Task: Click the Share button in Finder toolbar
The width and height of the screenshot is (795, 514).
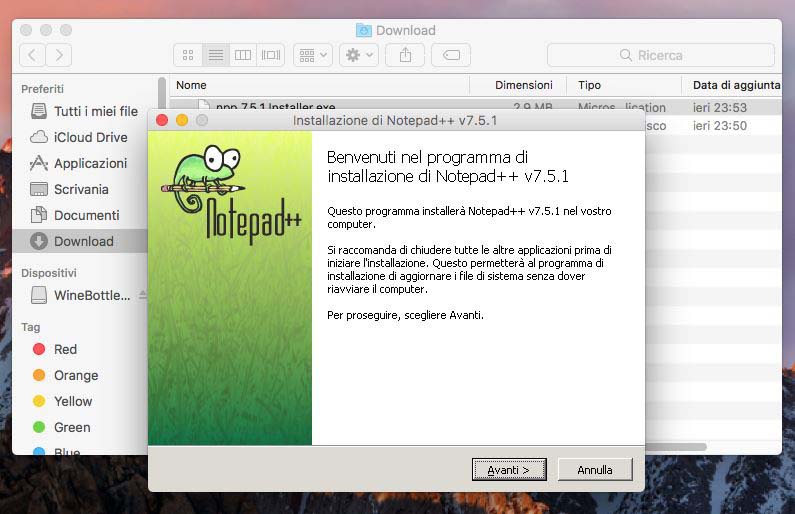Action: pyautogui.click(x=405, y=55)
